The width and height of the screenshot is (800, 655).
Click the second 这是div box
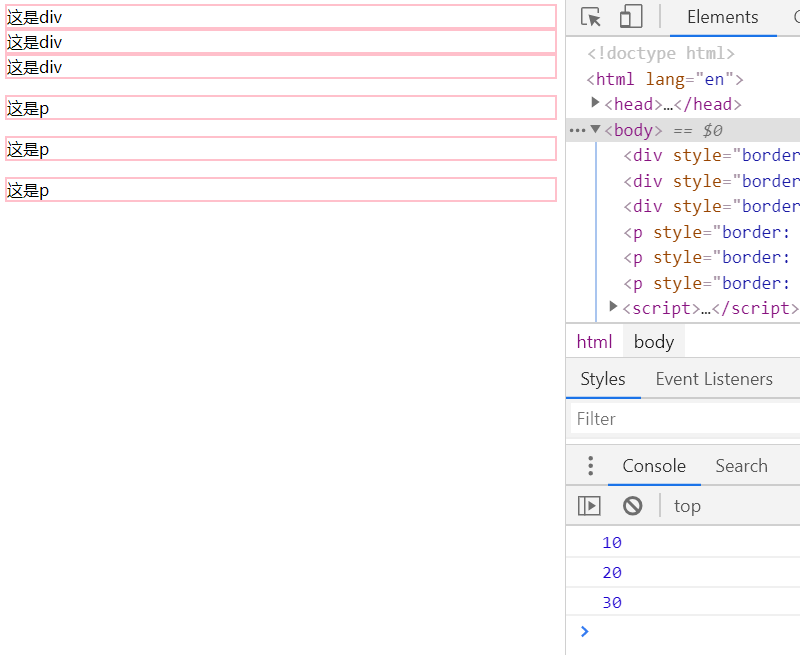click(281, 42)
